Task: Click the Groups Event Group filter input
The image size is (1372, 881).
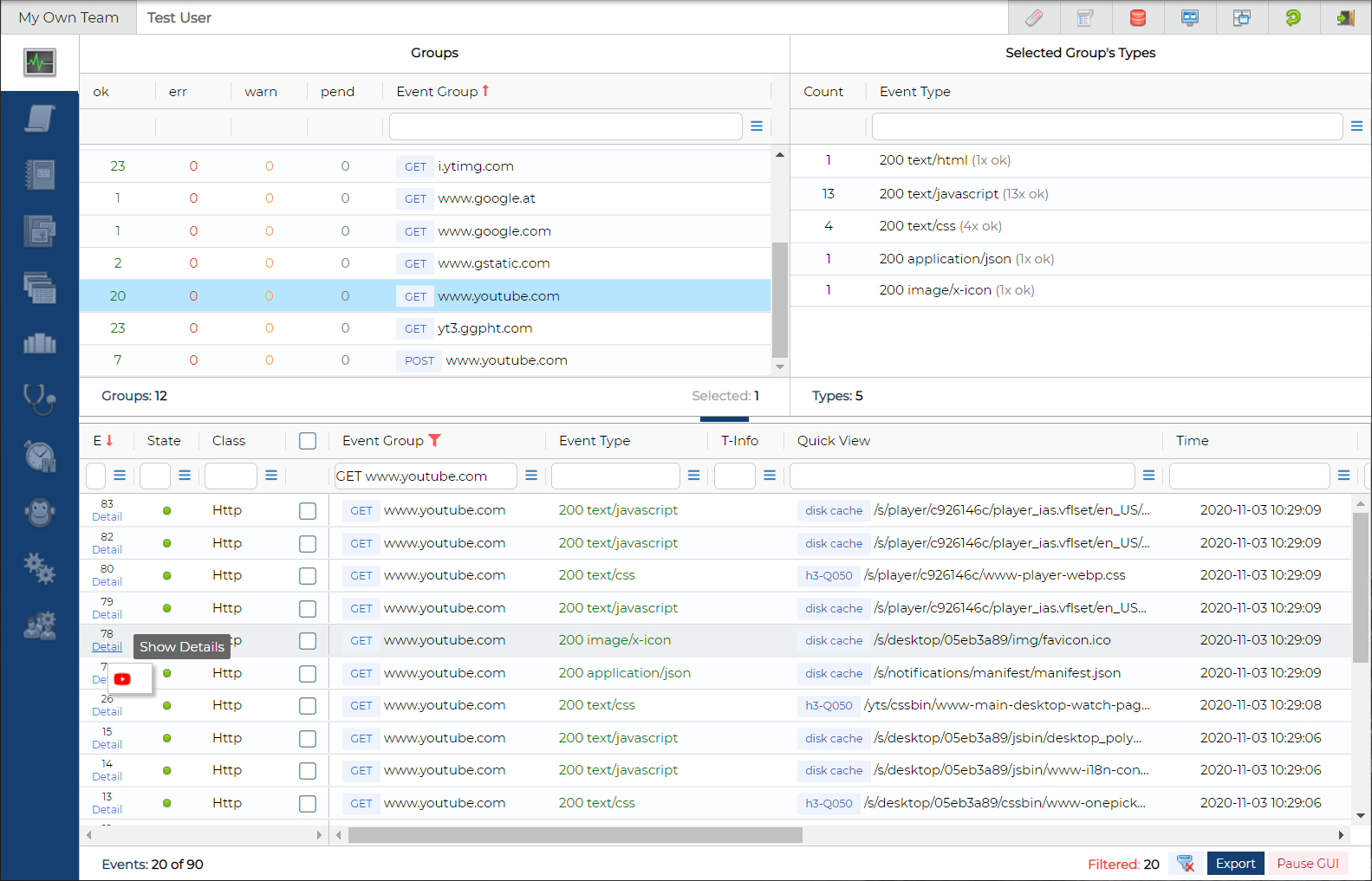Action: [x=566, y=126]
